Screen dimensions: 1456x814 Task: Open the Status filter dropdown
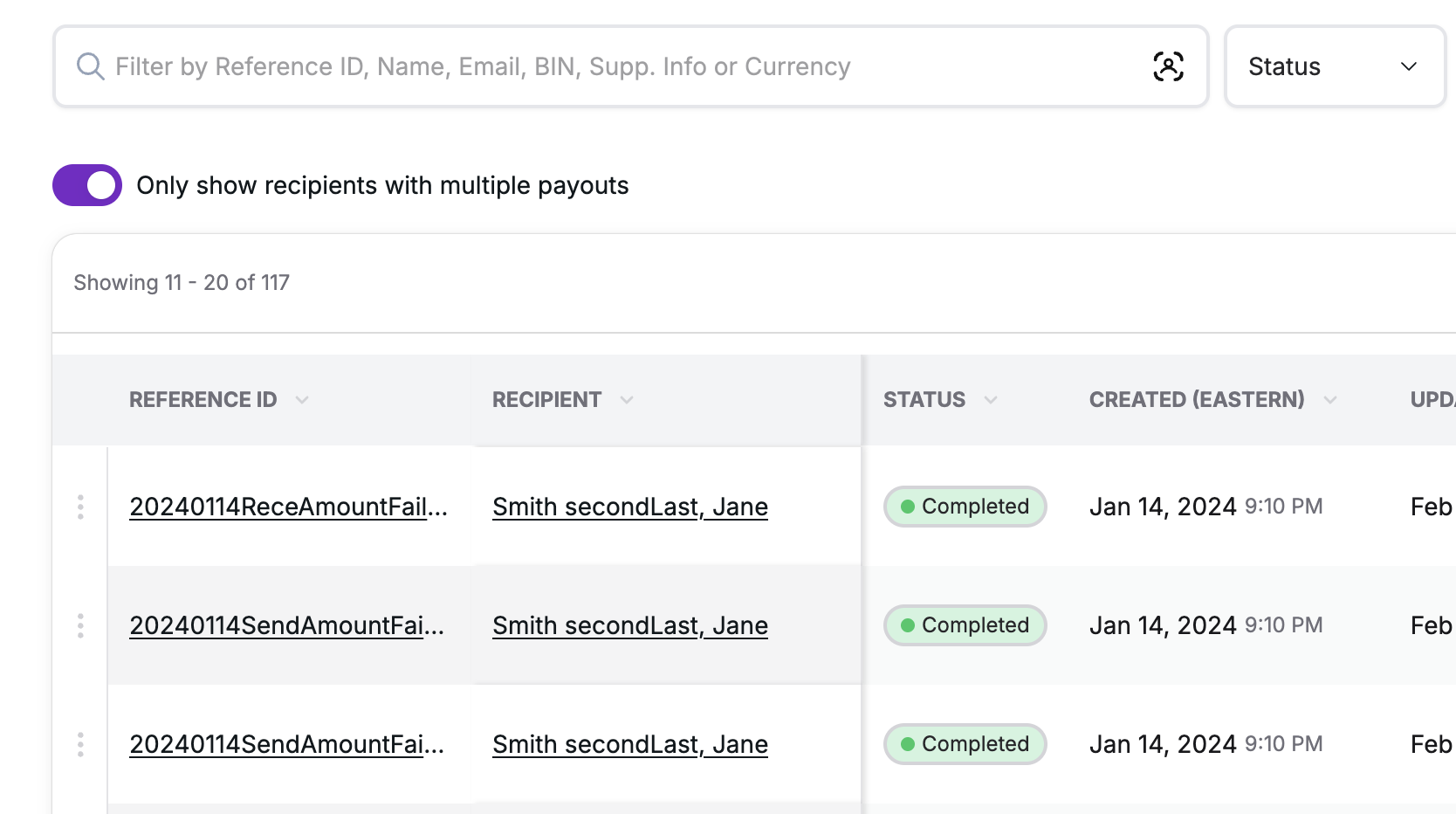click(x=1335, y=66)
